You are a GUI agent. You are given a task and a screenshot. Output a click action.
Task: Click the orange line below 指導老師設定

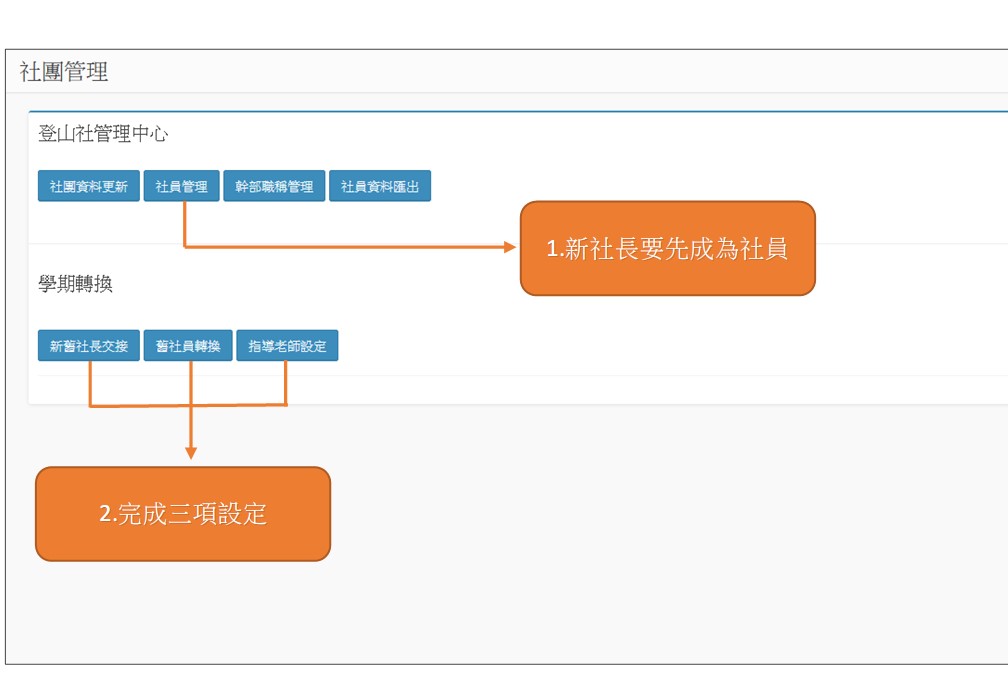[287, 383]
